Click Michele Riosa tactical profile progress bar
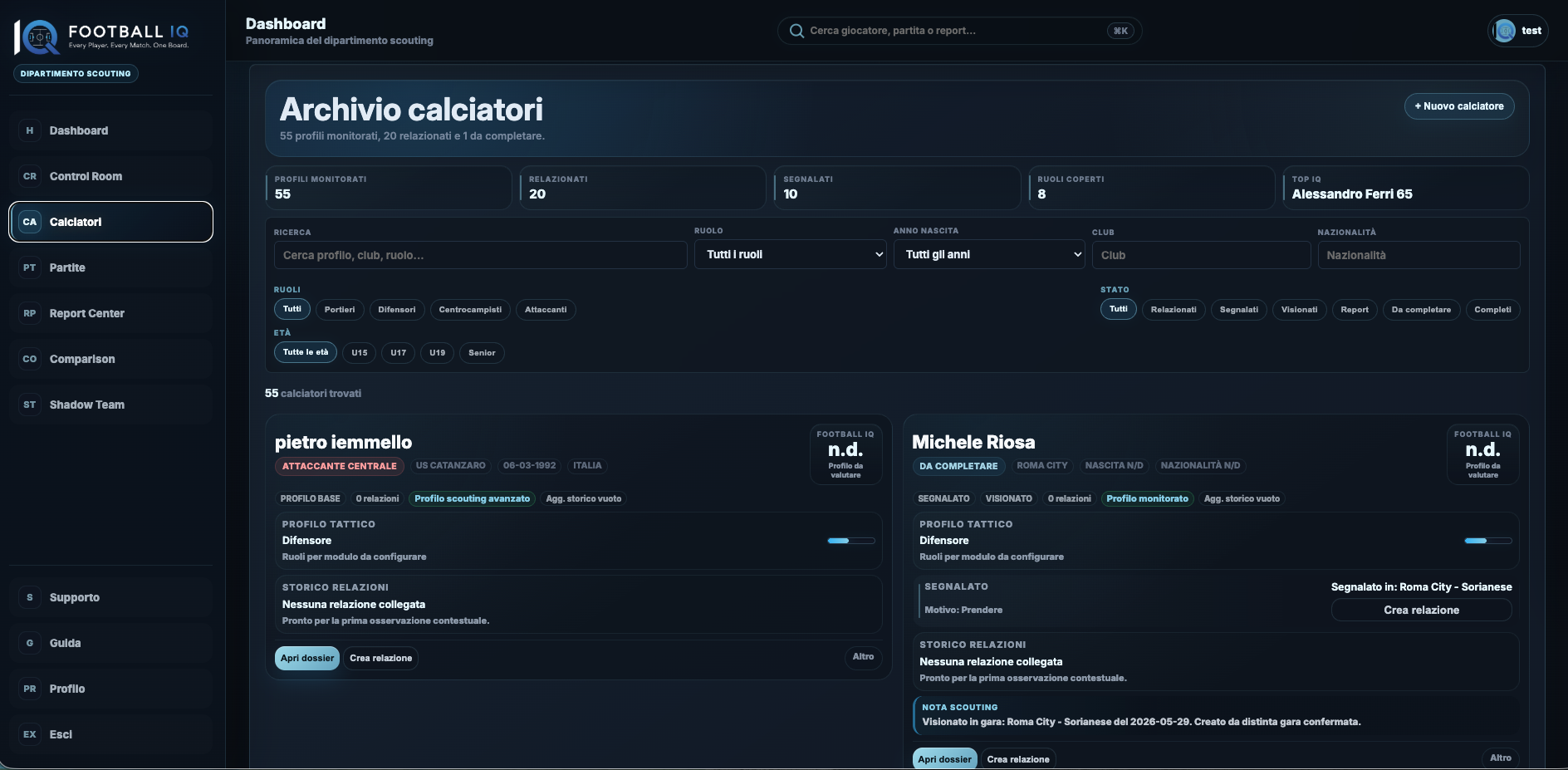This screenshot has width=1568, height=770. [x=1488, y=541]
